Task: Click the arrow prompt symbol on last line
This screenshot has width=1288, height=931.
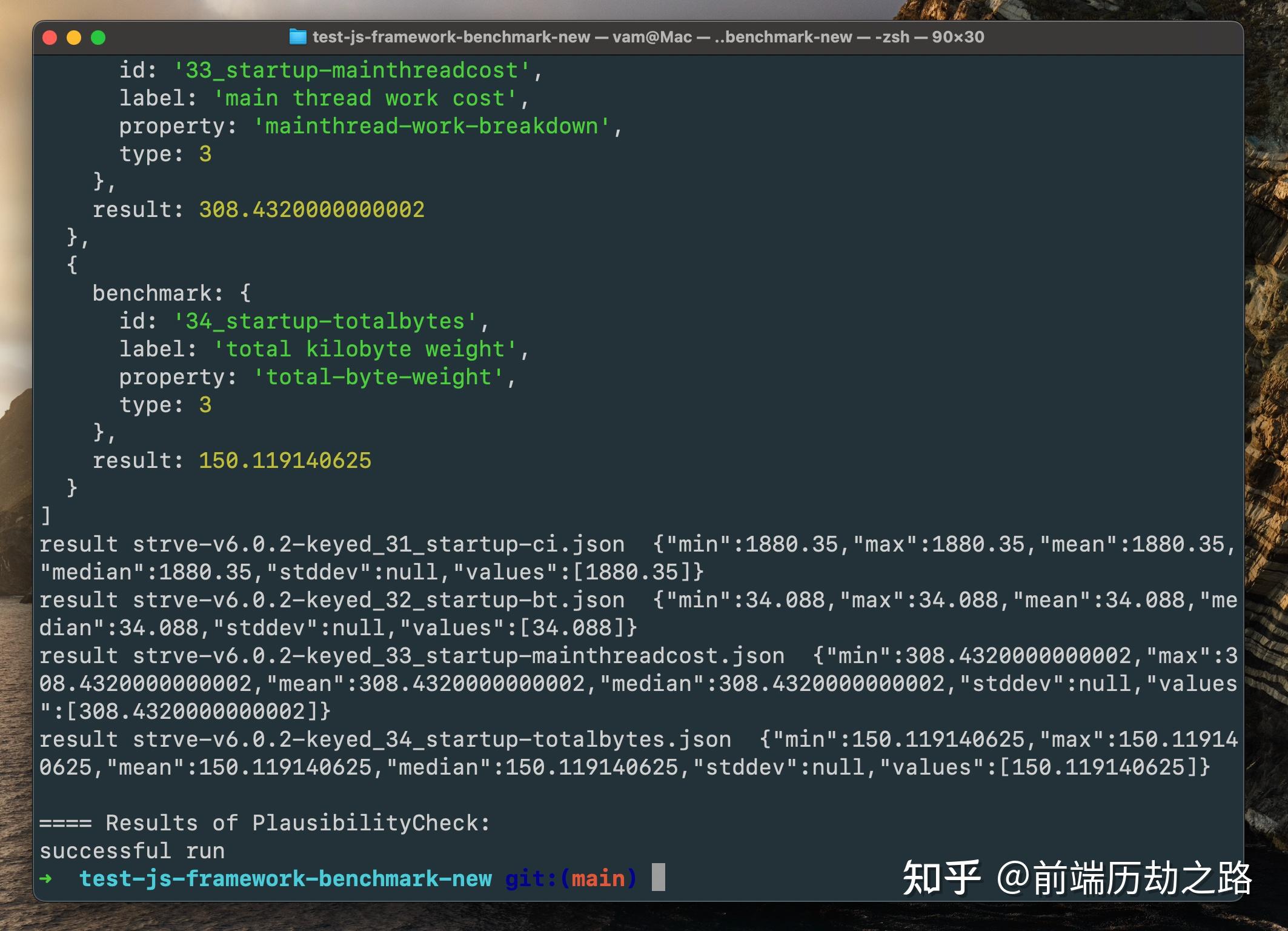Action: (45, 878)
